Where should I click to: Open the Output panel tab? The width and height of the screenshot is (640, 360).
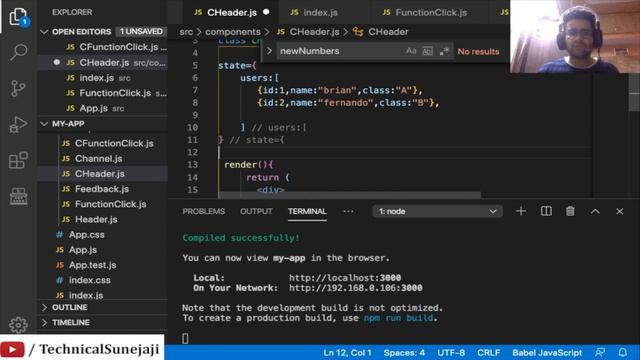[256, 211]
